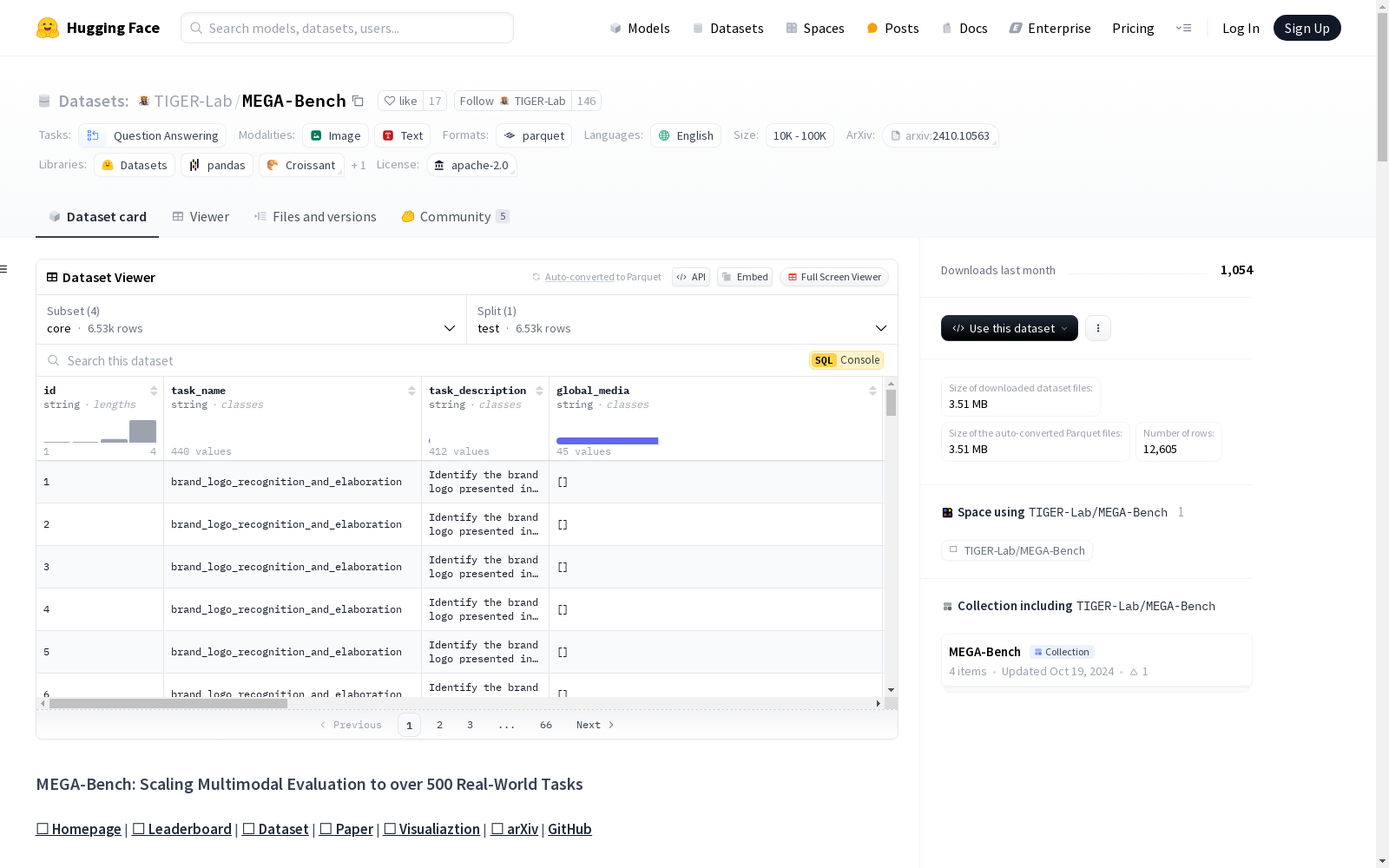Click the Hugging Face logo
This screenshot has height=868, width=1389.
click(x=98, y=28)
